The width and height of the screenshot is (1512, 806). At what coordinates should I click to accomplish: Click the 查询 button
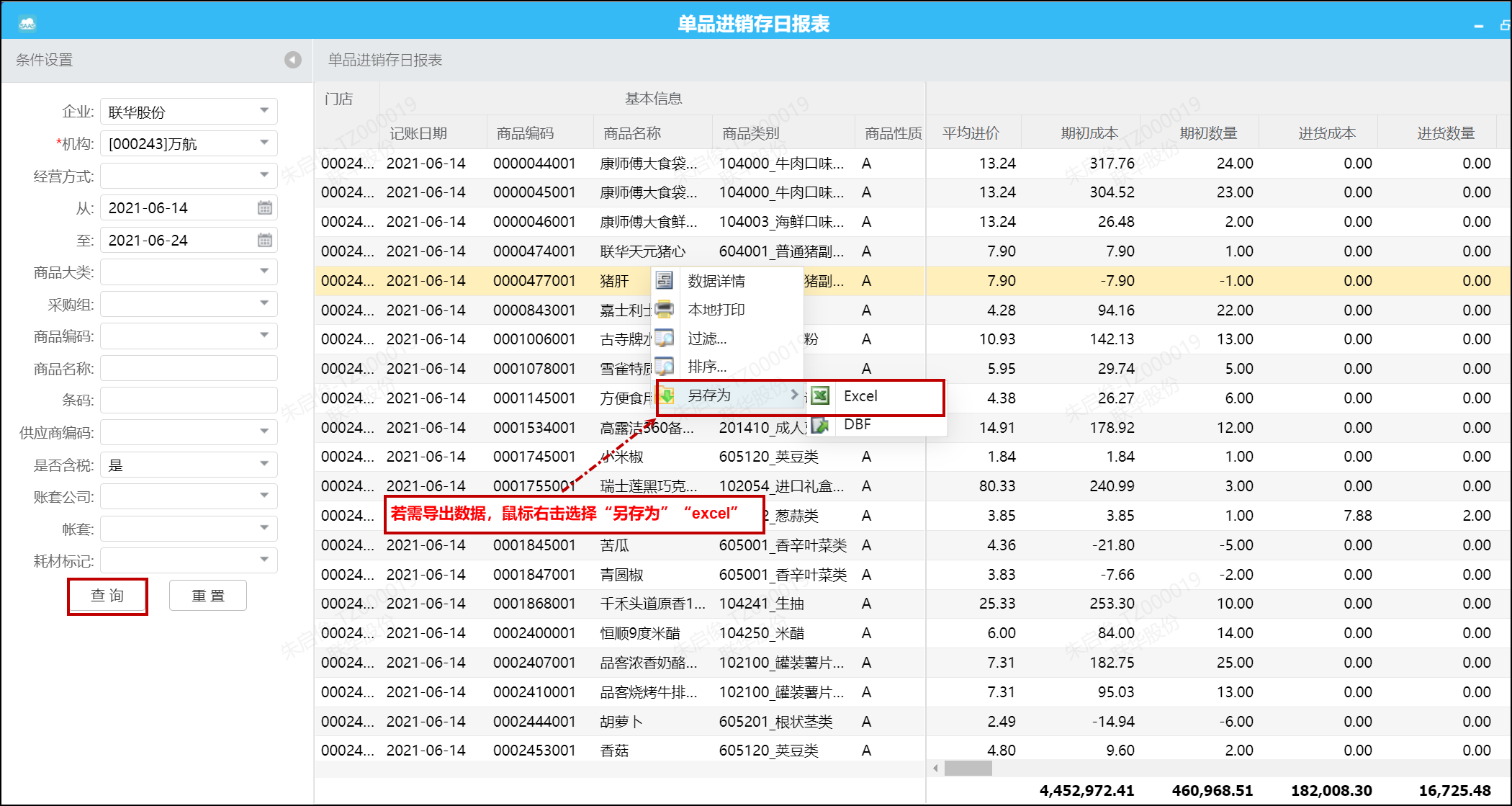pyautogui.click(x=107, y=596)
